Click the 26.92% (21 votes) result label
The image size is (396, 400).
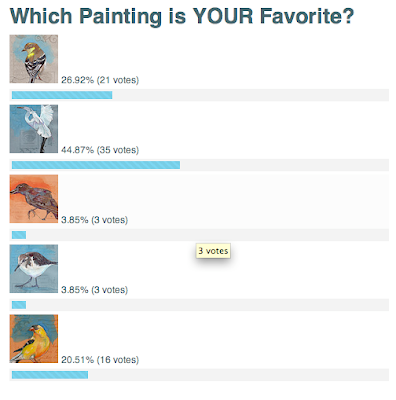pyautogui.click(x=100, y=80)
